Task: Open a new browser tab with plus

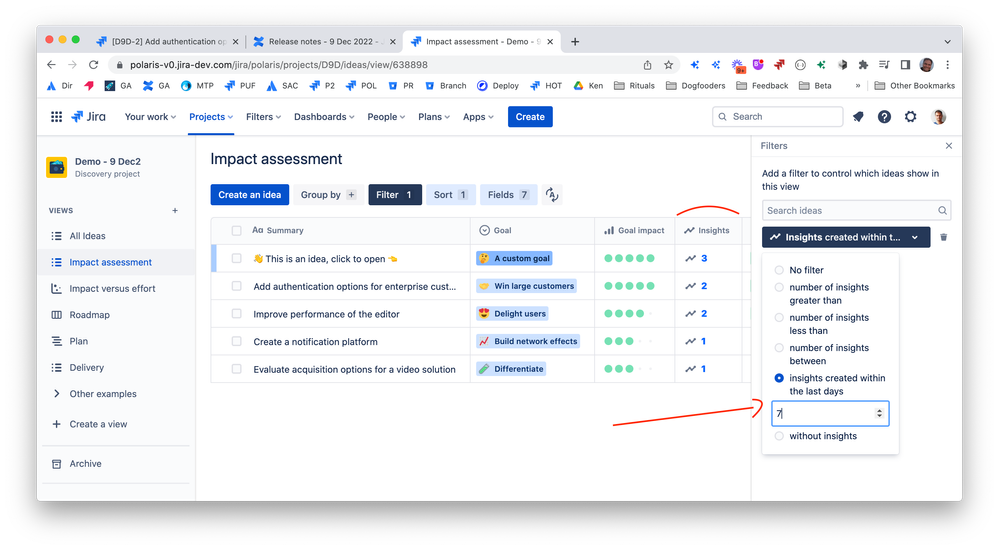Action: pyautogui.click(x=575, y=41)
